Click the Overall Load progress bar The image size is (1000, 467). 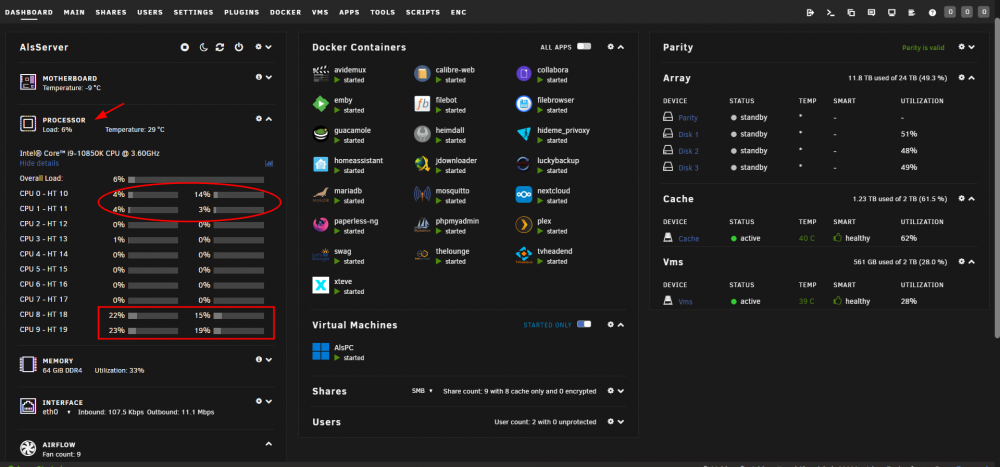(x=196, y=180)
